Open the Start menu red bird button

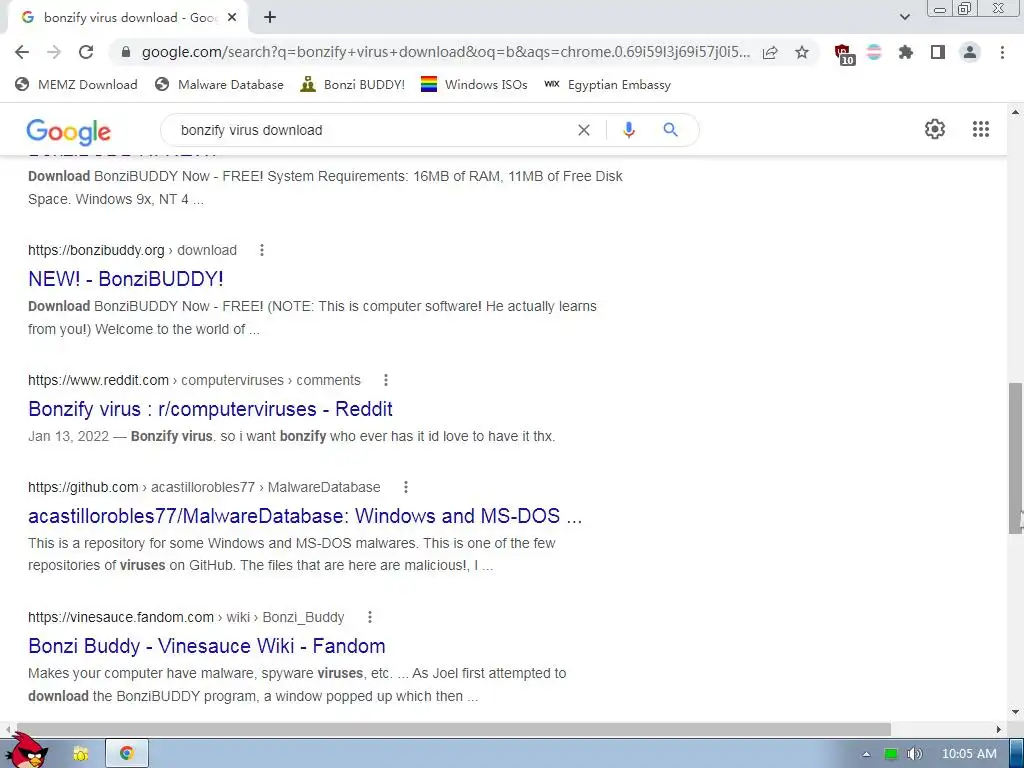click(x=27, y=751)
